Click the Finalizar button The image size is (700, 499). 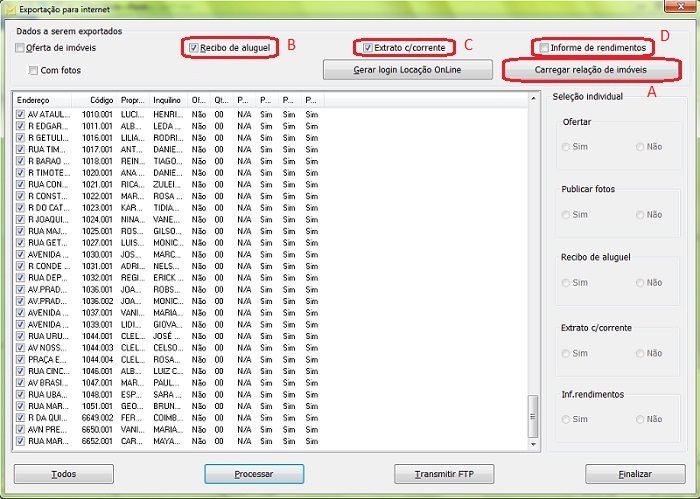[634, 473]
